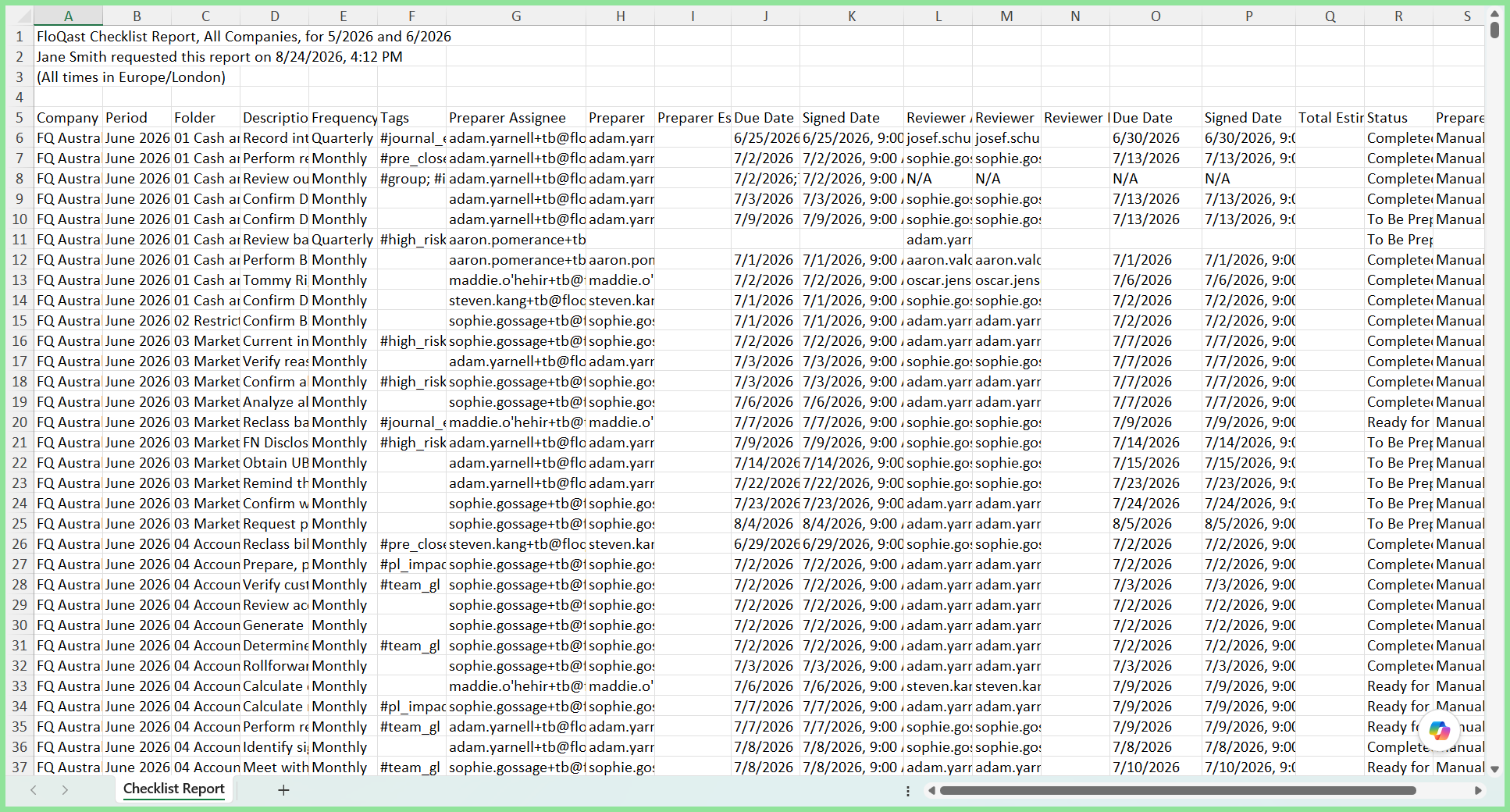Screen dimensions: 1510x812
Task: Click 'maddie.o'hehir+tb@' cell in row 13
Action: pyautogui.click(x=516, y=280)
